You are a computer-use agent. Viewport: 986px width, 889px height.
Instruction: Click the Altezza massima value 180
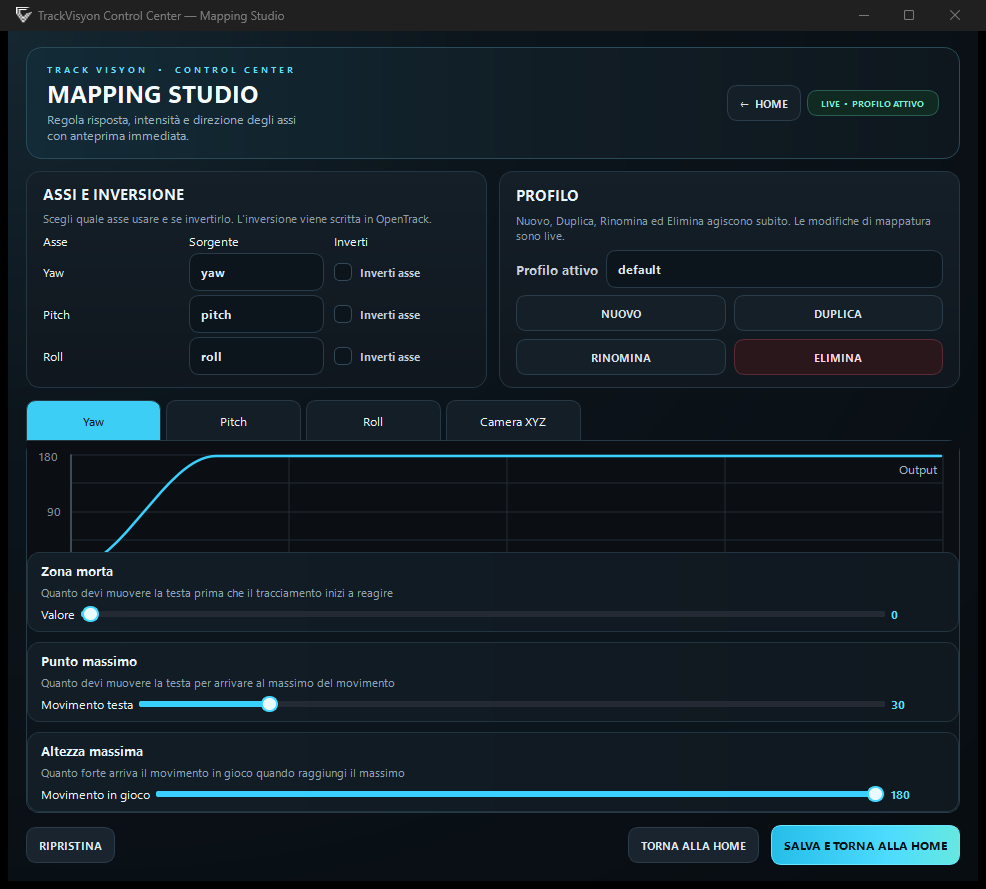900,795
